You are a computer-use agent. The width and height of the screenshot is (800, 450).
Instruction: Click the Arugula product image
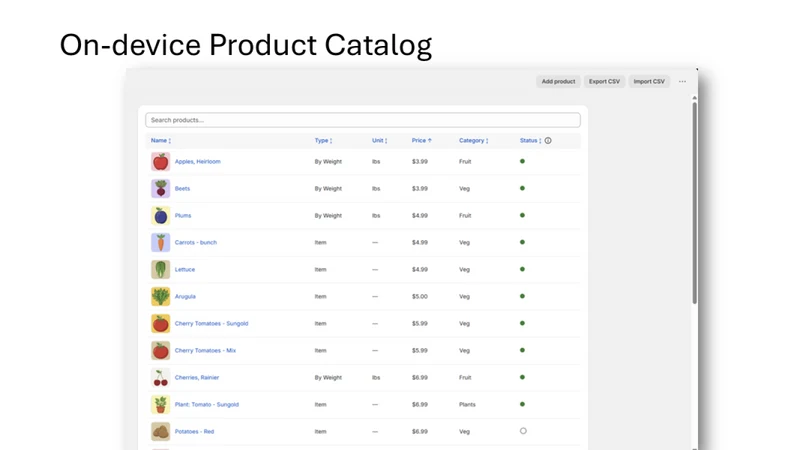(160, 297)
